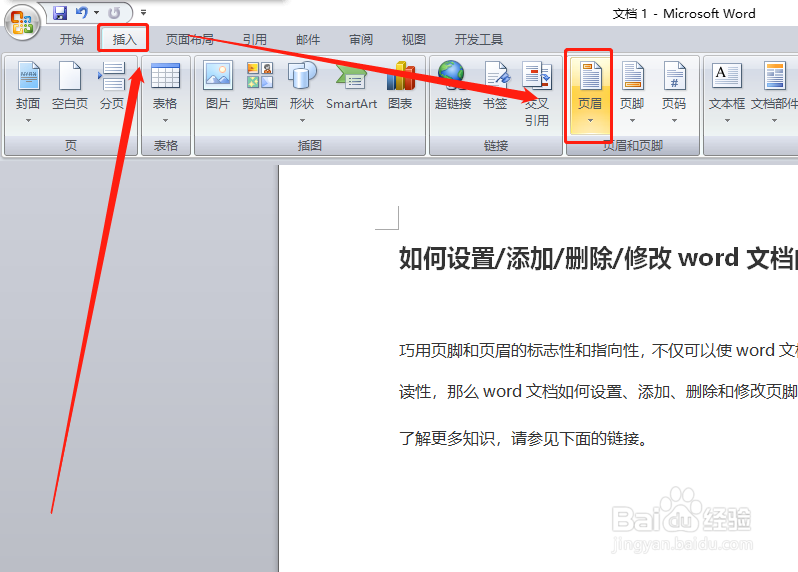Click the redo/repeat icon
Screen dimensions: 798x572
[x=114, y=13]
